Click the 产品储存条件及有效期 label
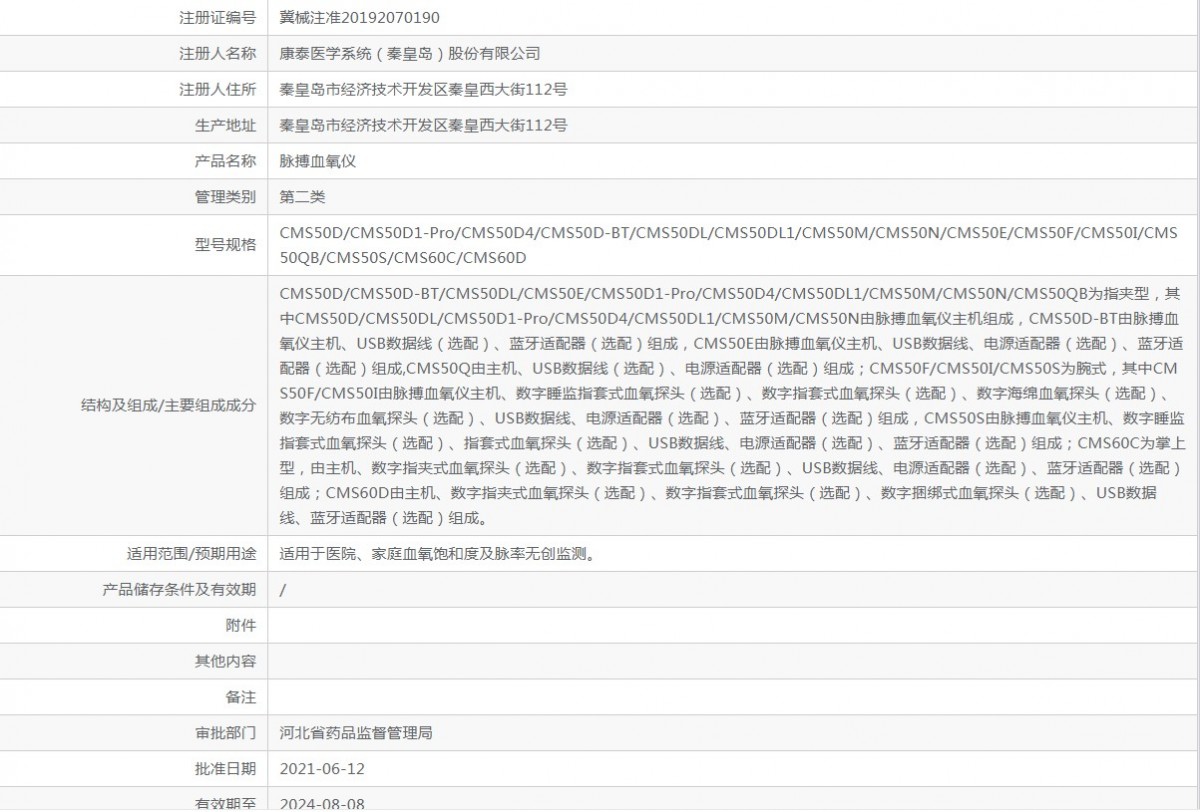Viewport: 1200px width, 812px height. (179, 589)
